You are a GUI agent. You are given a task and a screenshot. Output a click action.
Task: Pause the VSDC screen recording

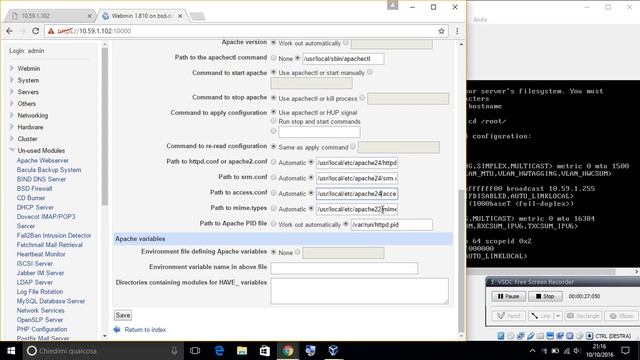pyautogui.click(x=509, y=296)
